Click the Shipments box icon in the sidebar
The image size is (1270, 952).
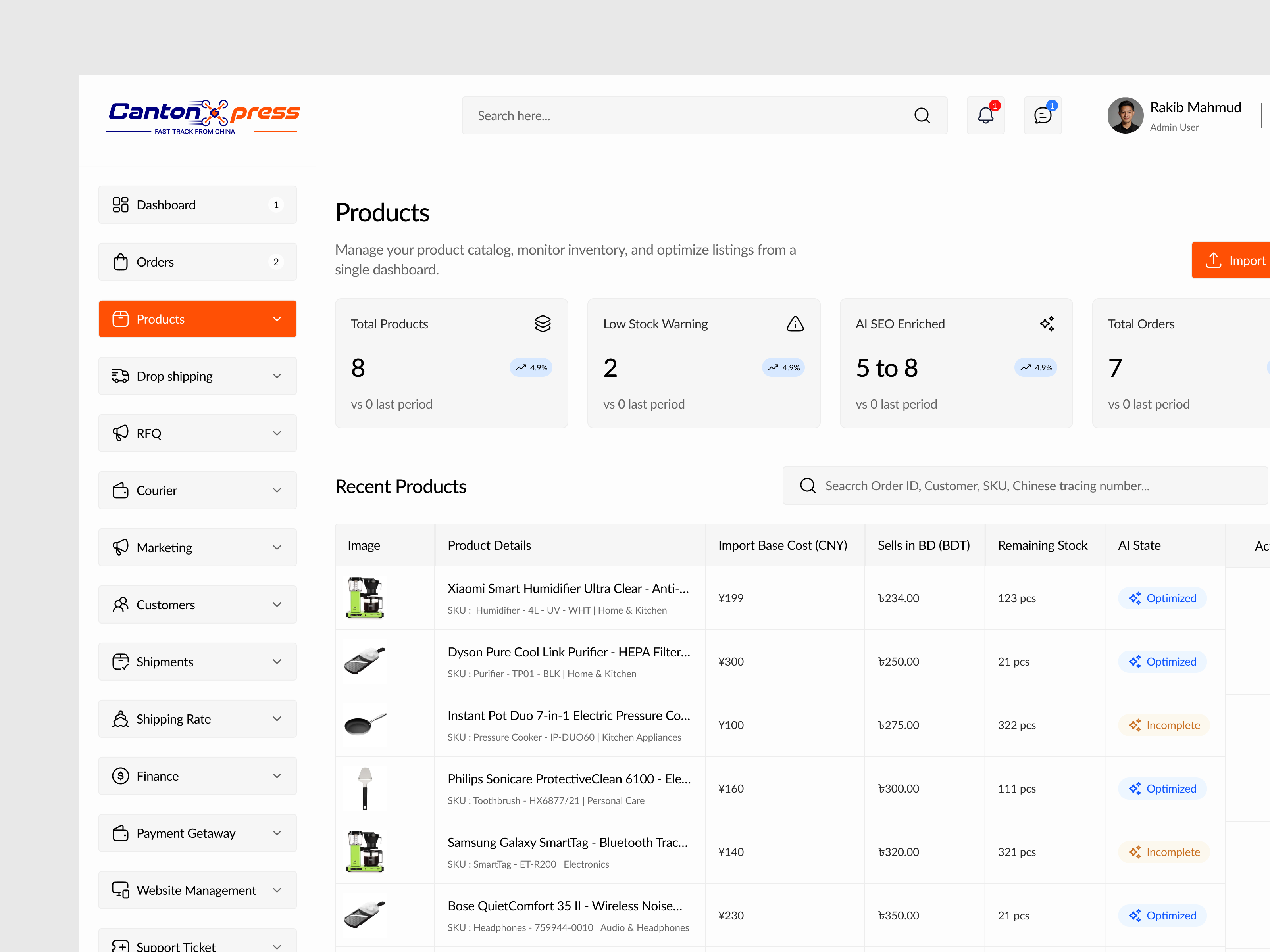(121, 662)
